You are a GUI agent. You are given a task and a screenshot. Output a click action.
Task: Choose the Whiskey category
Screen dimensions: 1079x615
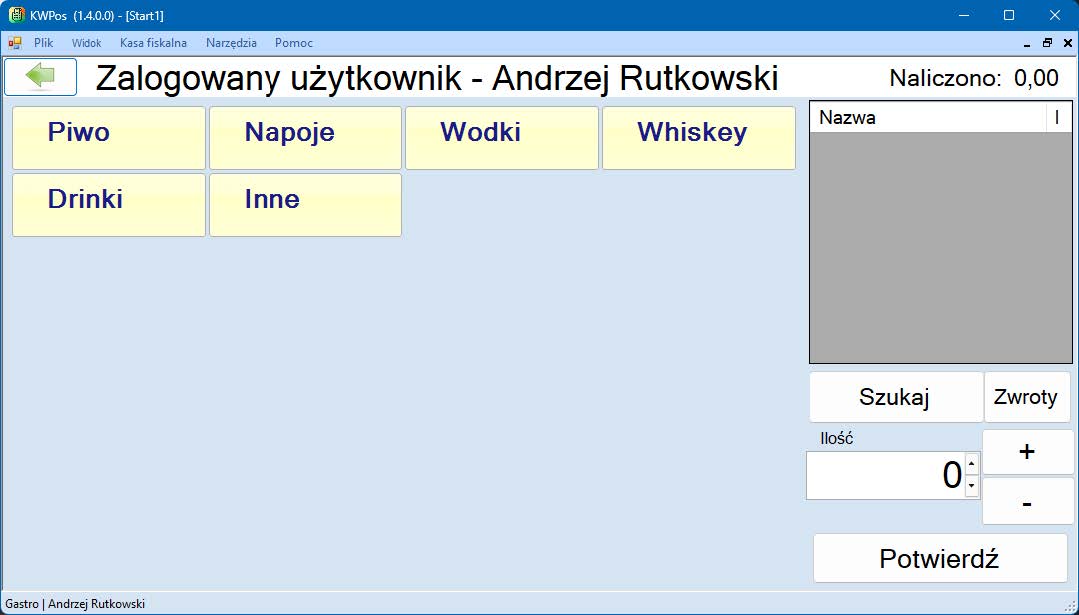tap(698, 138)
